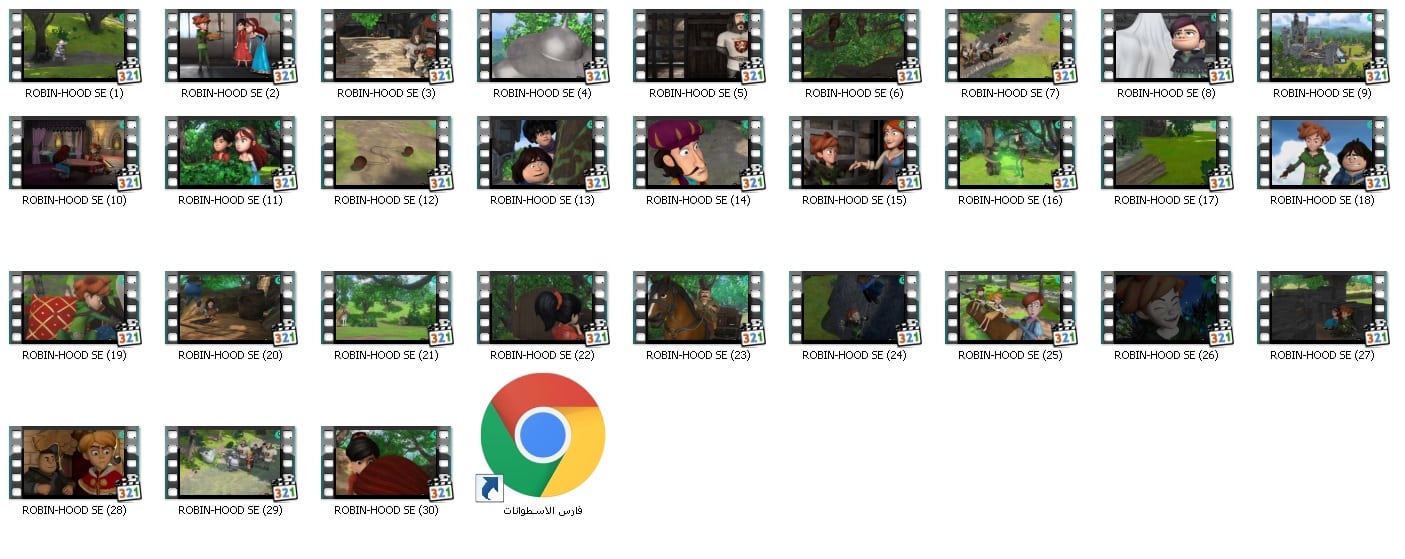
Task: Select the ROBIN-HOOD SE (10) video file icon
Action: pos(74,153)
